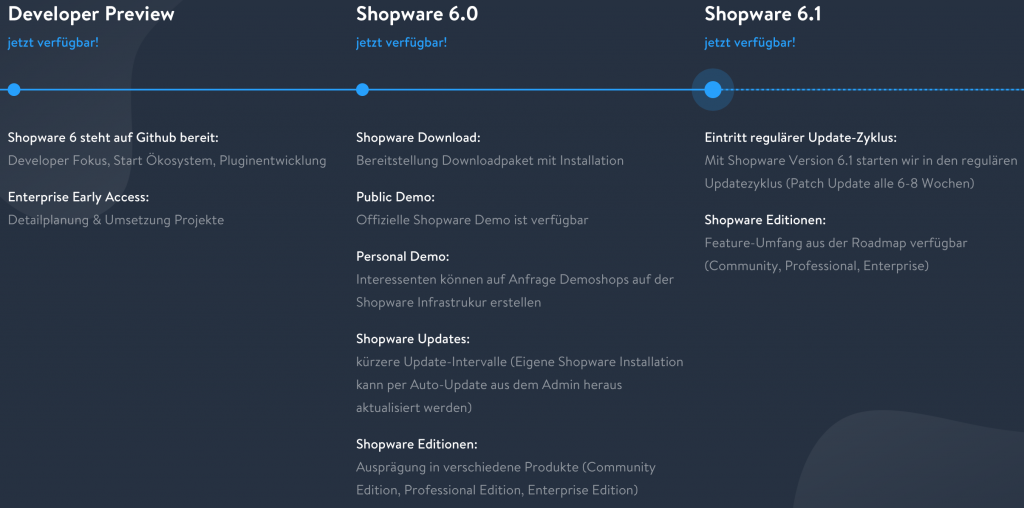Screen dimensions: 1024x508
Task: Select the Public Demo section title
Action: point(395,197)
